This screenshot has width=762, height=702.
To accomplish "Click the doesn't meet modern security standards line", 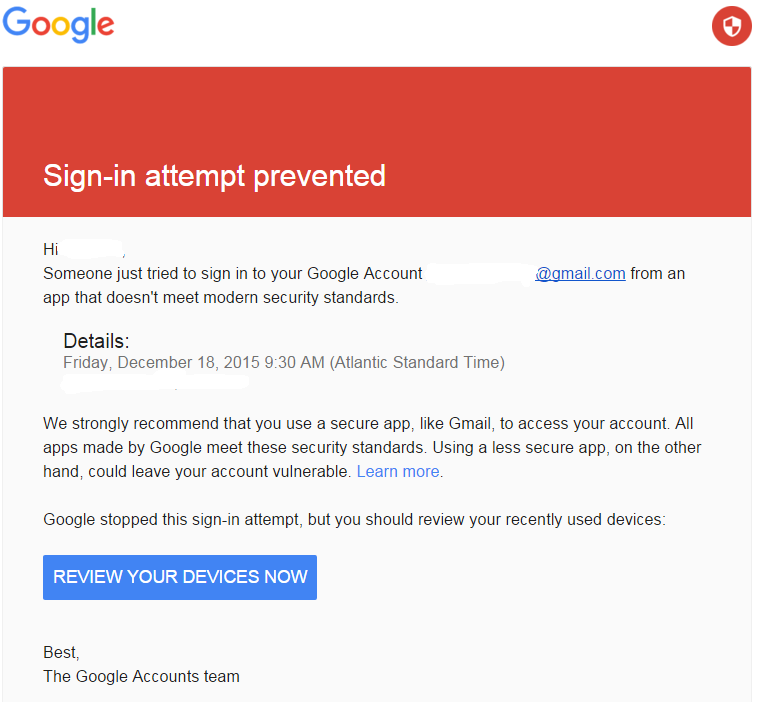I will [221, 297].
